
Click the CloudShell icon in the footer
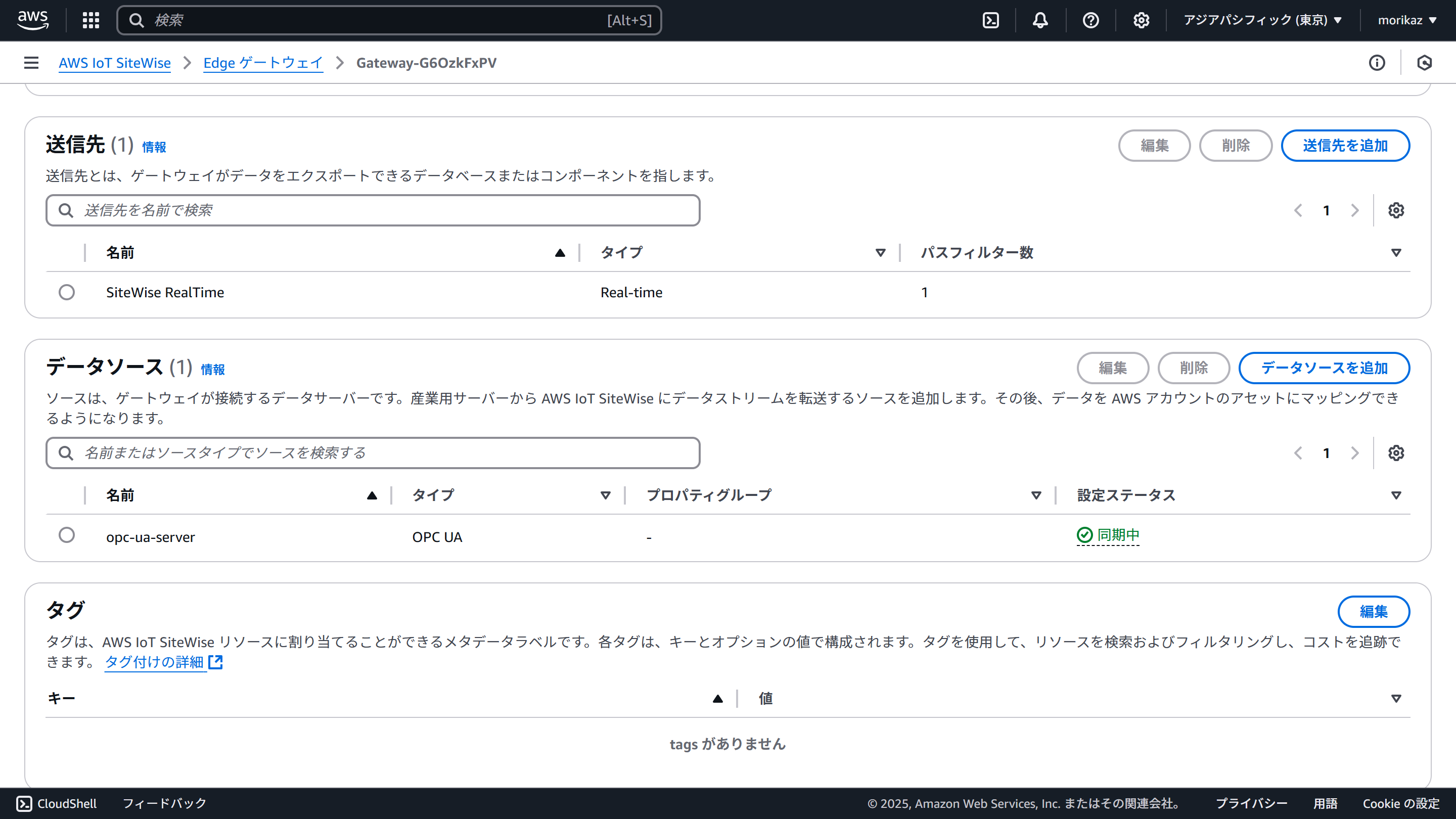24,803
